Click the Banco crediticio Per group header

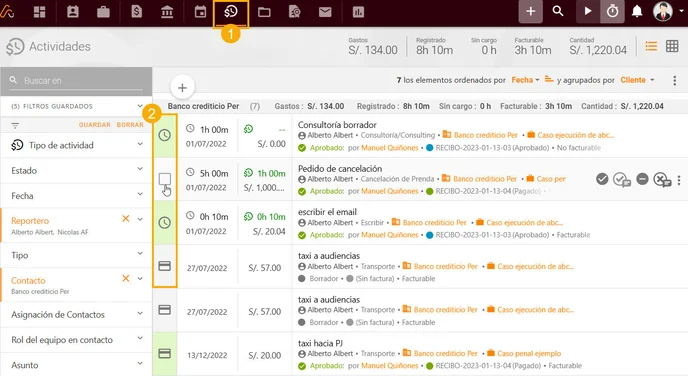click(203, 106)
